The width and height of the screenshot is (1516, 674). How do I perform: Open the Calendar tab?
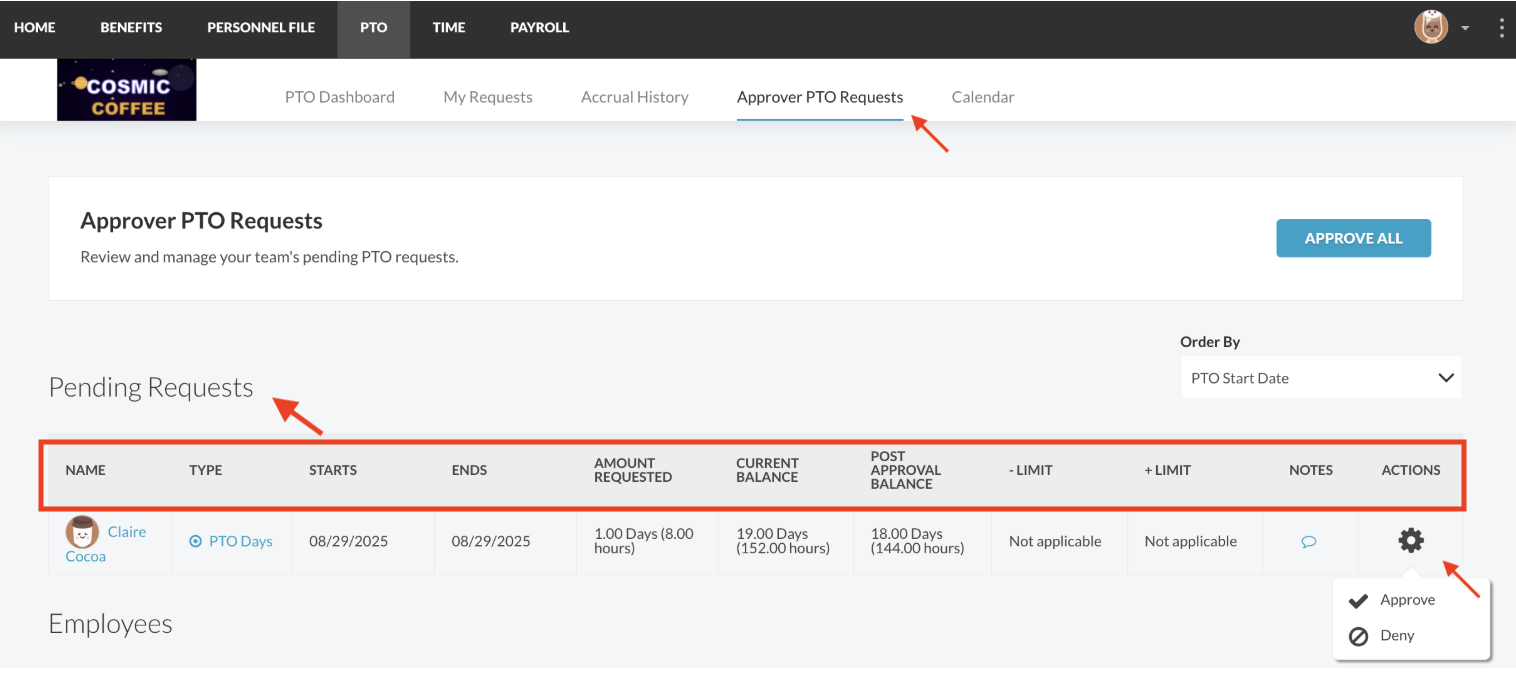tap(982, 97)
